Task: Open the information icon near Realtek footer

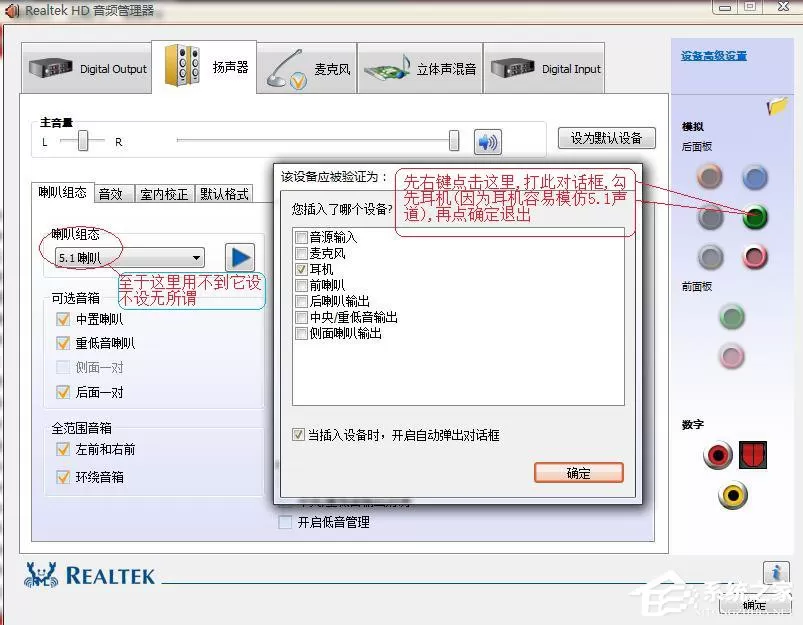Action: 776,572
